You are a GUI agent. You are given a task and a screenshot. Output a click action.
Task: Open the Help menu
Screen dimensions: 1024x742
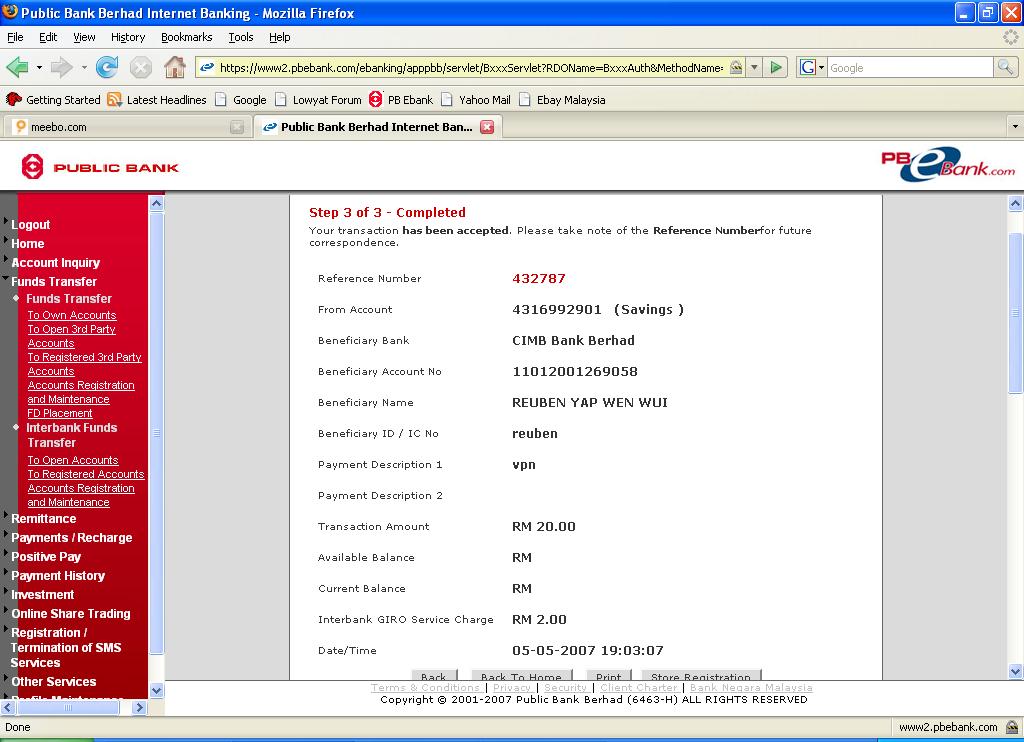(x=280, y=37)
